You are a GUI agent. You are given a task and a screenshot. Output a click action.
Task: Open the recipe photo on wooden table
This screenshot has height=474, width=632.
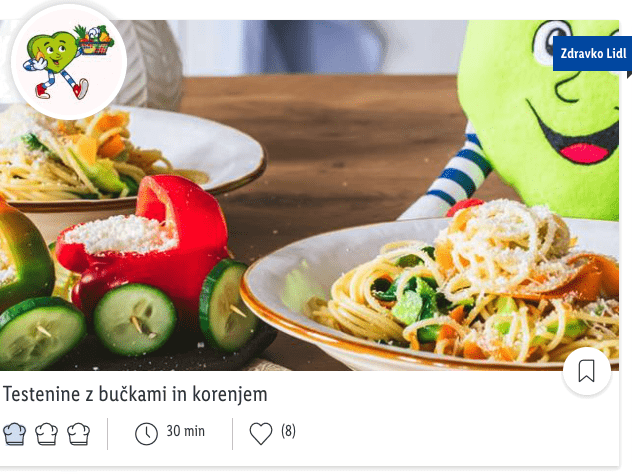tap(310, 195)
